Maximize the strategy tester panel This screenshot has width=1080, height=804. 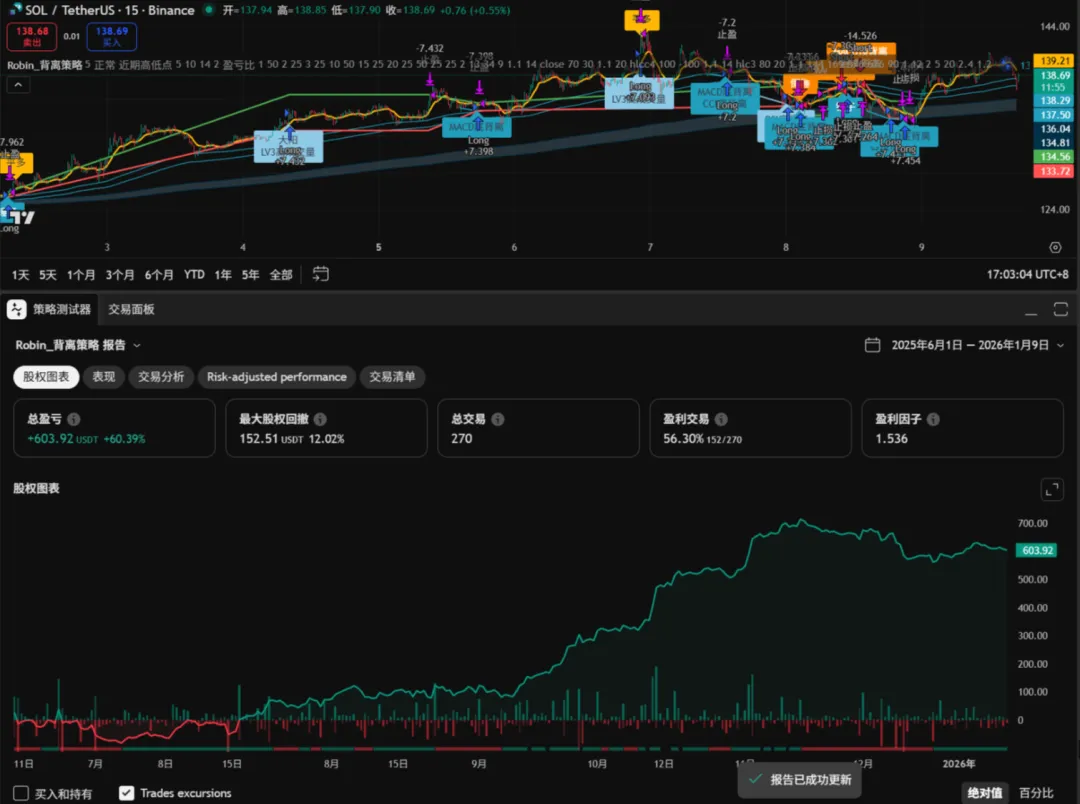point(1061,309)
